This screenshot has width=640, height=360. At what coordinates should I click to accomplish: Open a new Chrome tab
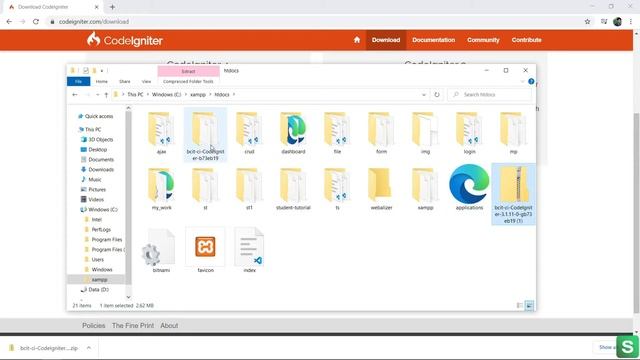112,7
